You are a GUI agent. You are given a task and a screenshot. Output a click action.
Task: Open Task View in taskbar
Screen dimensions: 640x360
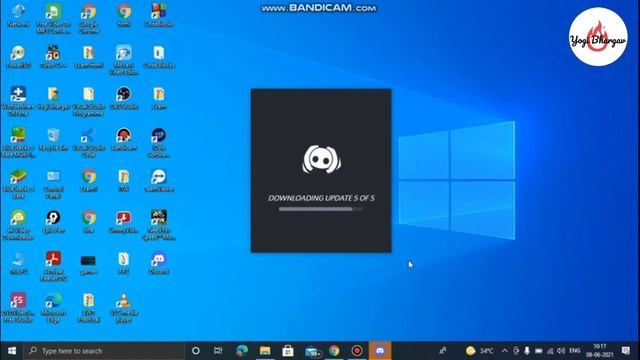(x=218, y=351)
